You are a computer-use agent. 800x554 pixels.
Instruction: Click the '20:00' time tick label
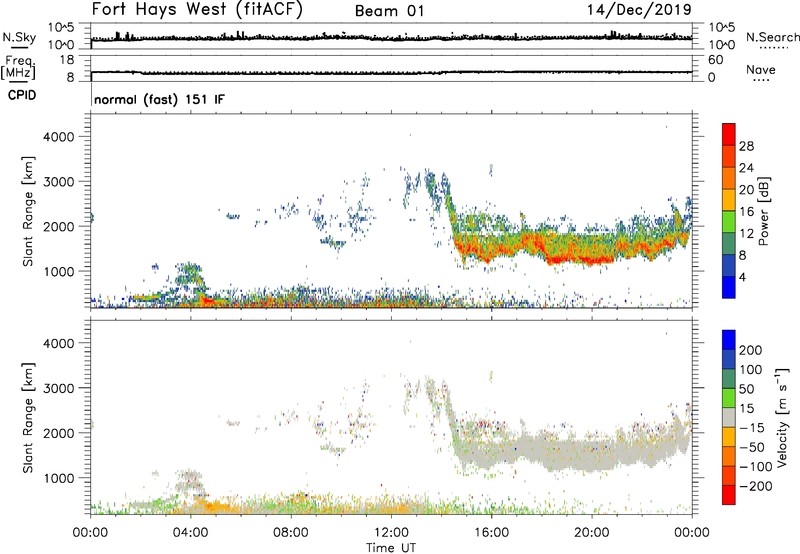tap(592, 533)
